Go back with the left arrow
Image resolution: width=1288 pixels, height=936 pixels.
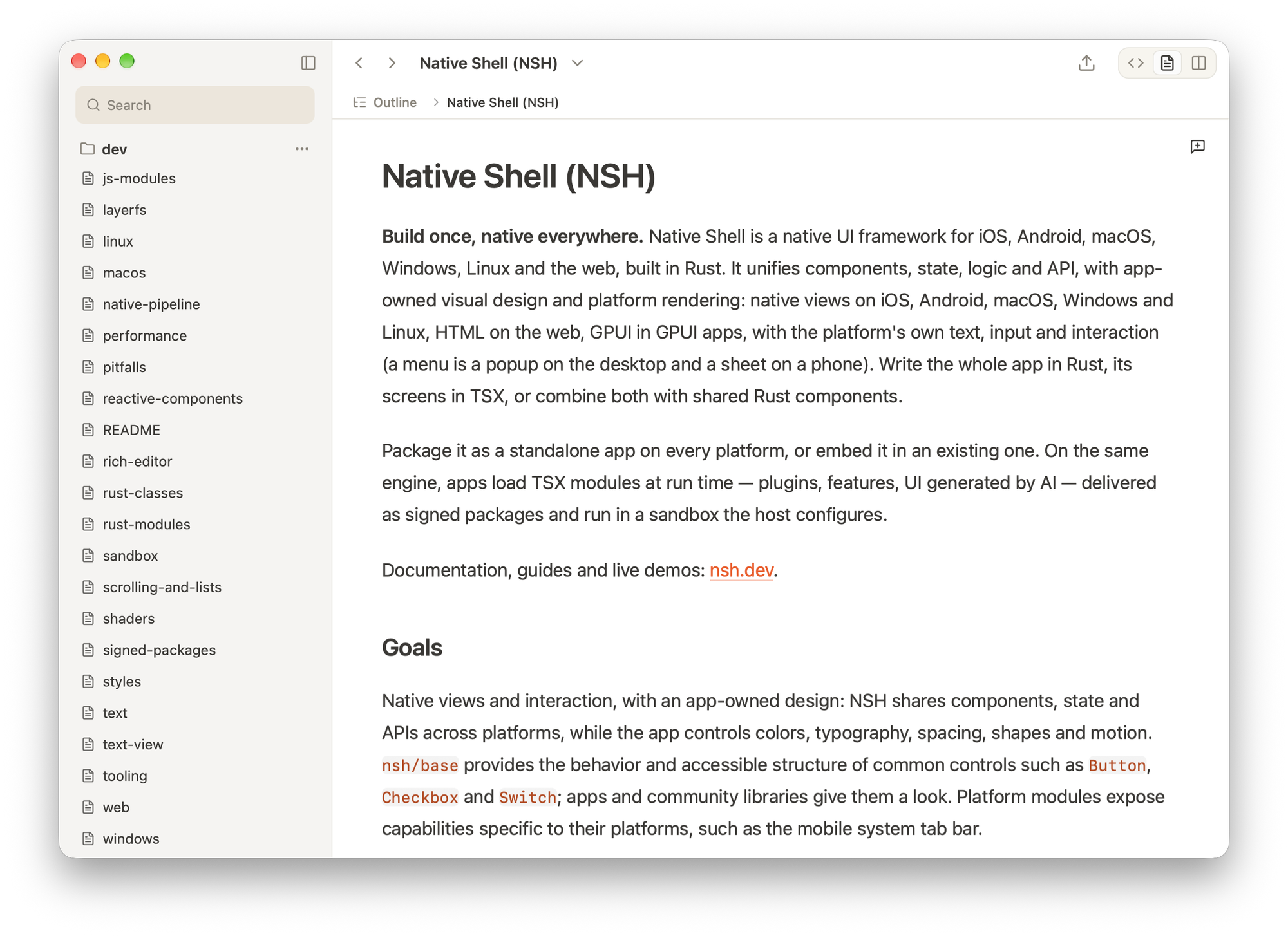359,62
